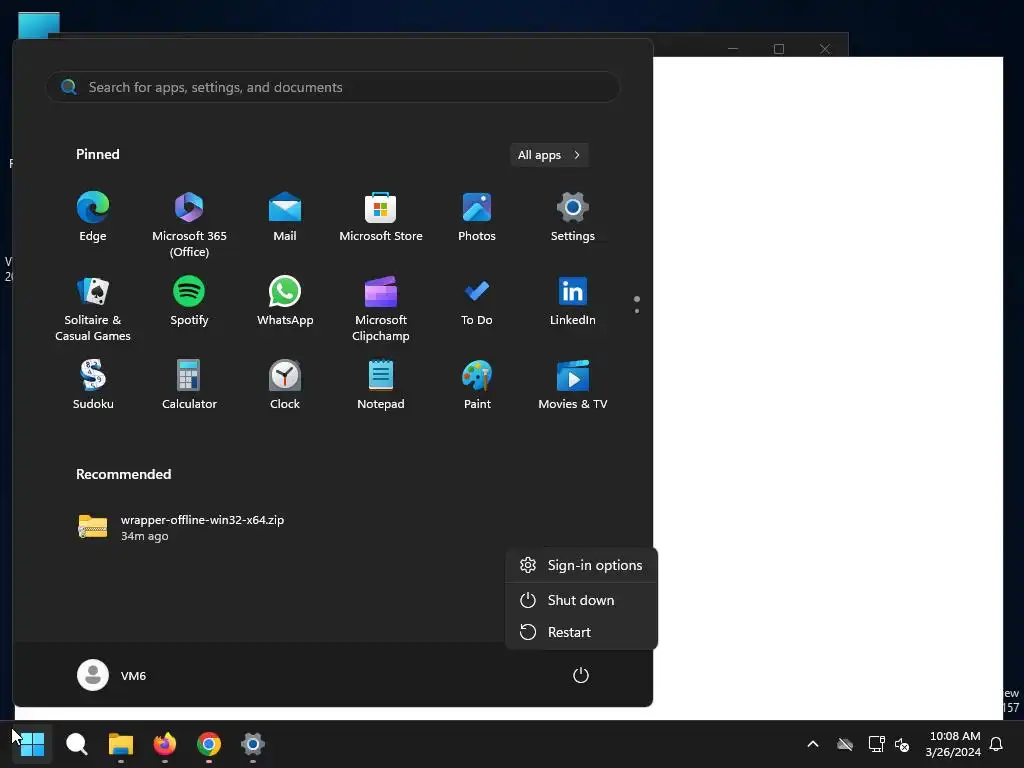The image size is (1024, 768).
Task: Open pinned Settings app
Action: (x=573, y=217)
